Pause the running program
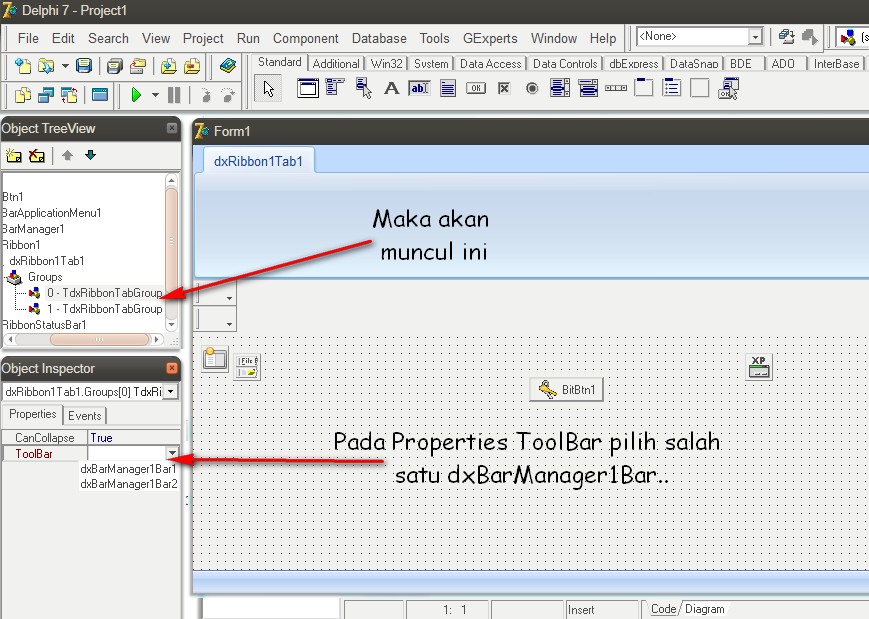This screenshot has width=869, height=619. pos(172,94)
